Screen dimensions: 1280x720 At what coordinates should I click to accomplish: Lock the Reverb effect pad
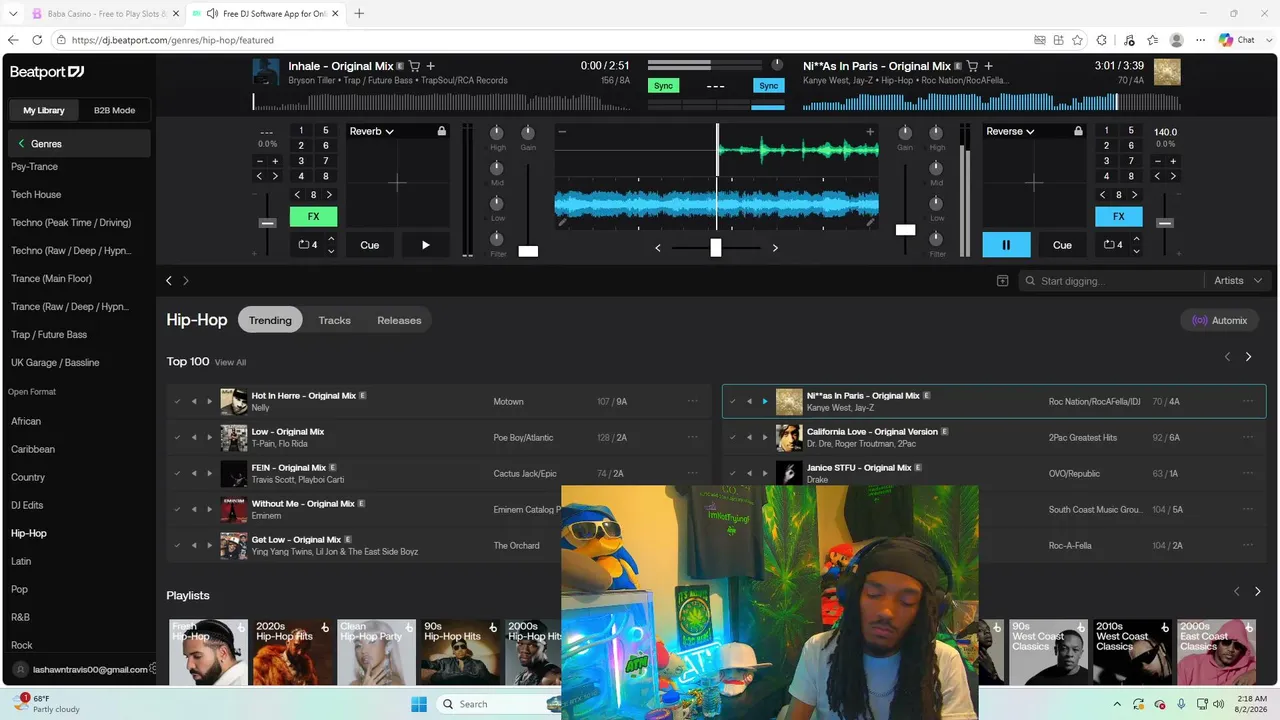pyautogui.click(x=441, y=131)
